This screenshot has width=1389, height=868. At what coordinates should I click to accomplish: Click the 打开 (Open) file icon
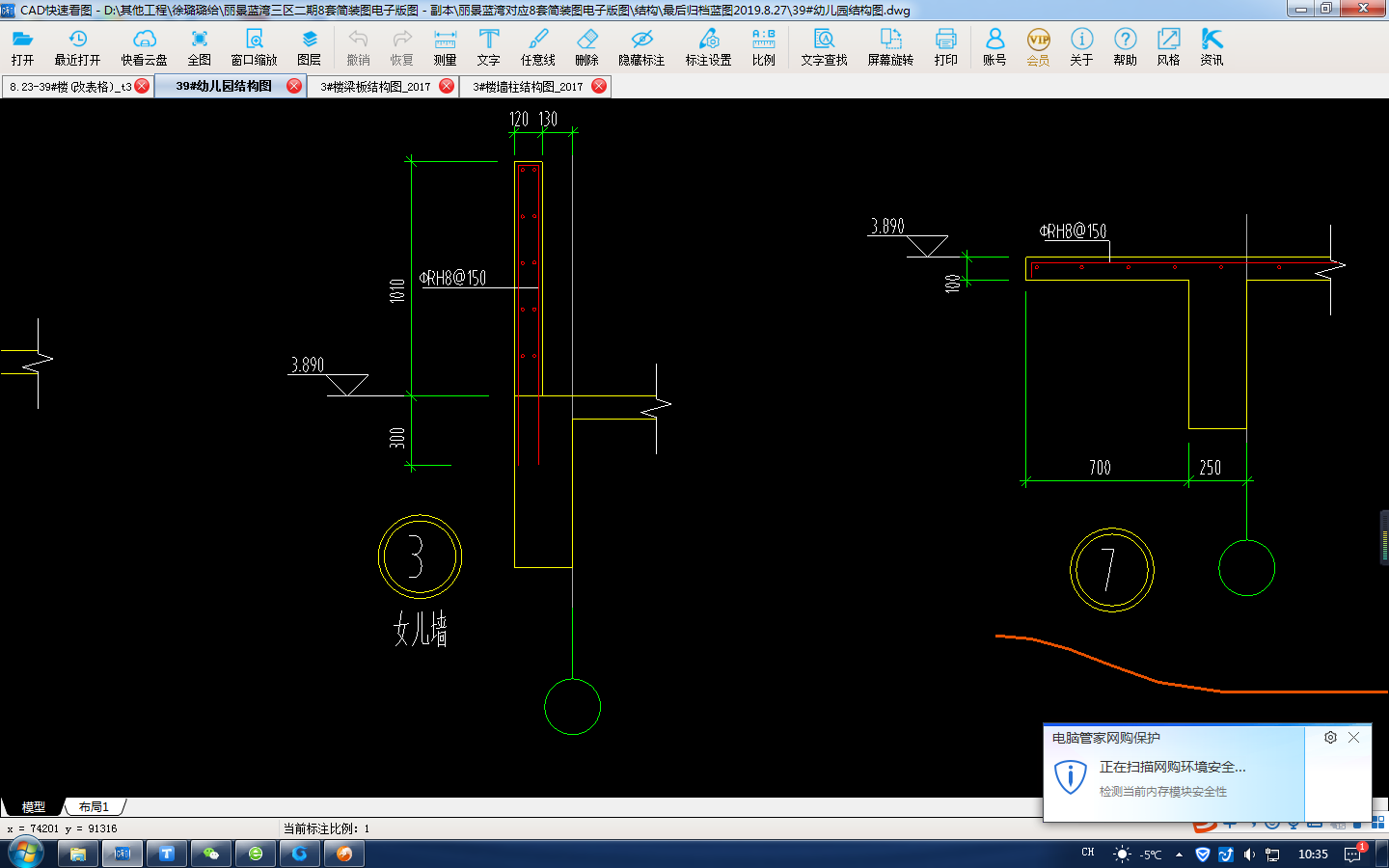coord(22,46)
